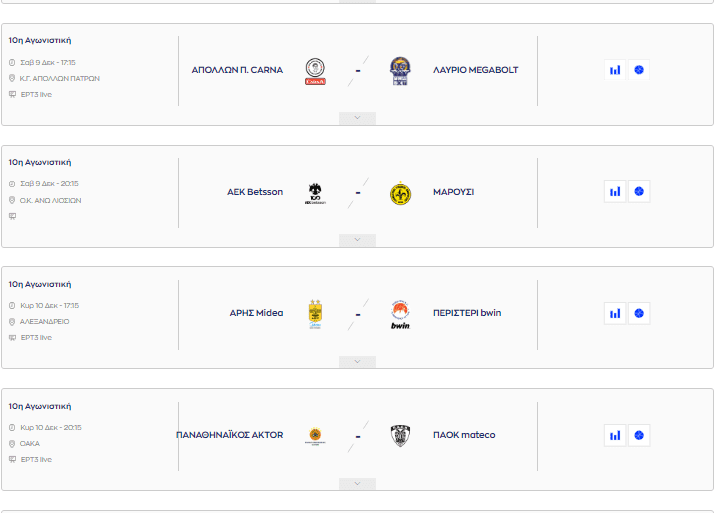The height and width of the screenshot is (513, 714).
Task: Click the ΑΠΟΛΛΩΝ Π. CARNA team logo
Action: tap(315, 71)
